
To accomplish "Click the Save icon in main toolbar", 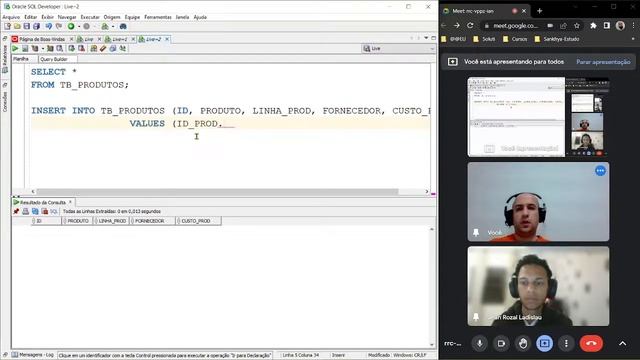I will point(27,27).
